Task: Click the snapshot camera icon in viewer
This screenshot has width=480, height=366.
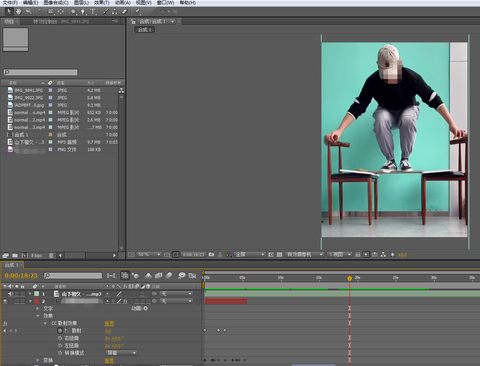Action: pos(211,255)
